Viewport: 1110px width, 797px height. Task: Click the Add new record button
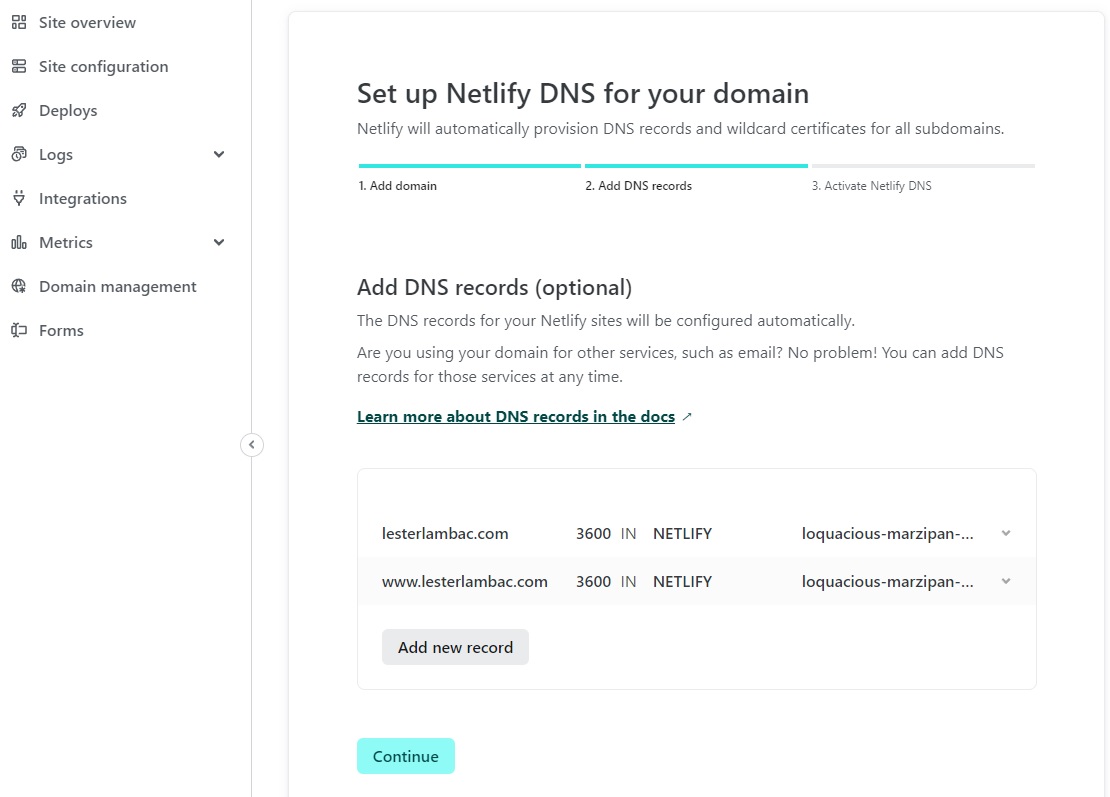pyautogui.click(x=455, y=647)
